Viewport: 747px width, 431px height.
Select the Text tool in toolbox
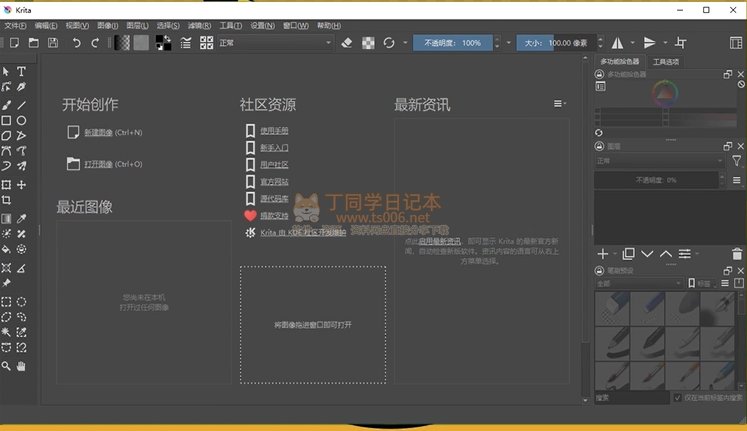point(22,71)
